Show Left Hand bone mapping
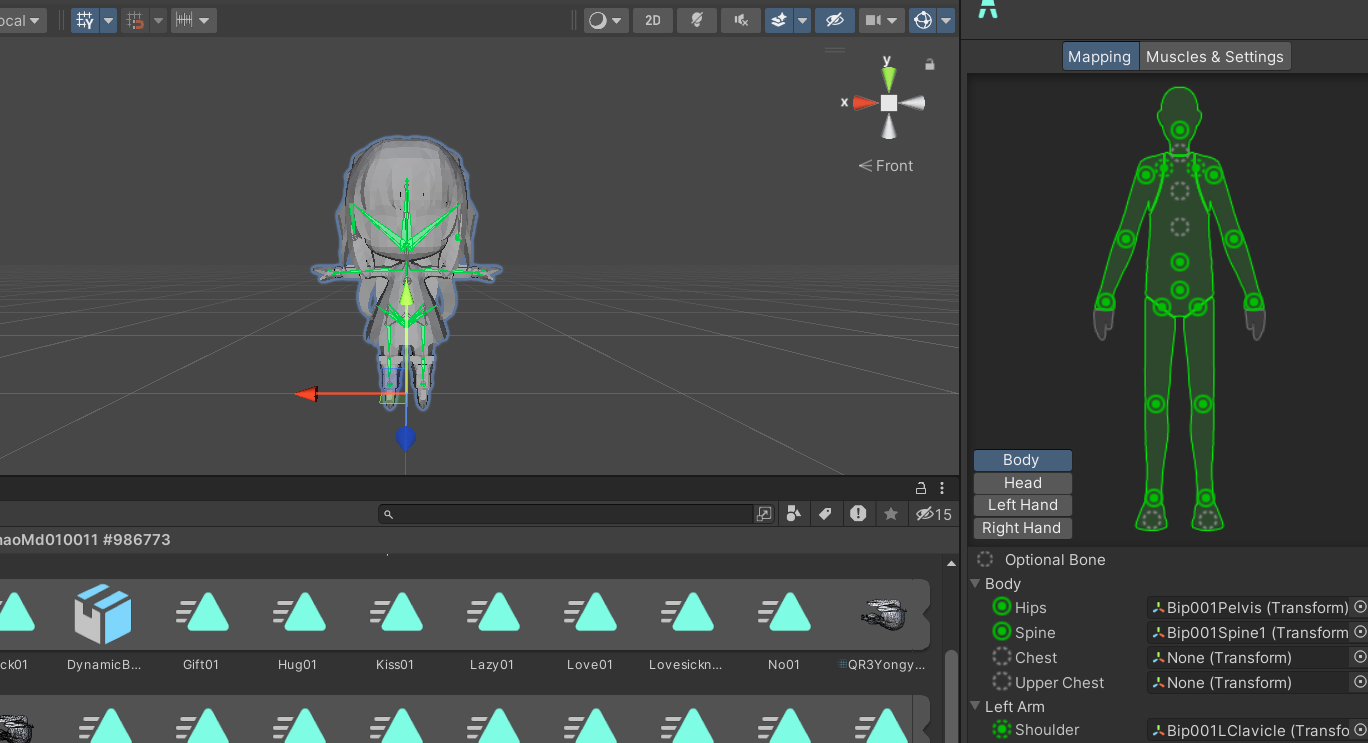Screen dimensions: 1368x743 pyautogui.click(x=1022, y=505)
